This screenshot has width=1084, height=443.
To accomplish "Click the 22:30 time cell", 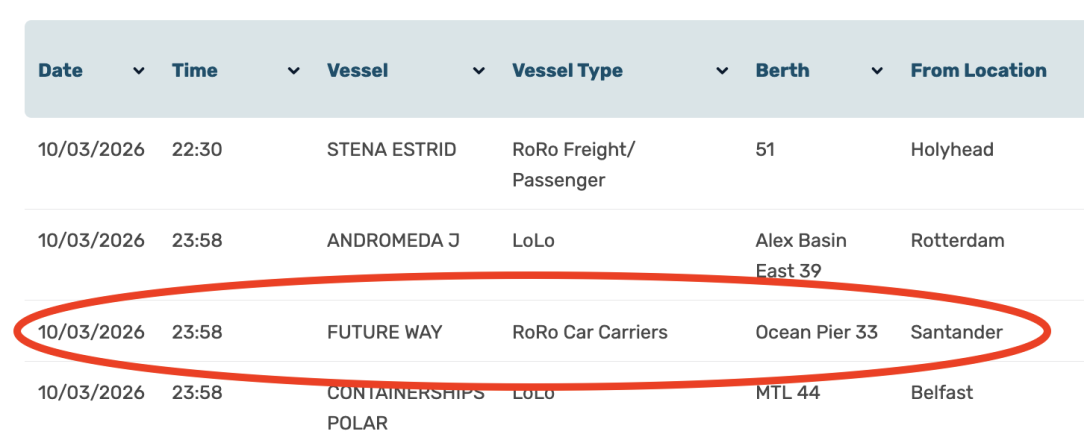I will coord(197,150).
